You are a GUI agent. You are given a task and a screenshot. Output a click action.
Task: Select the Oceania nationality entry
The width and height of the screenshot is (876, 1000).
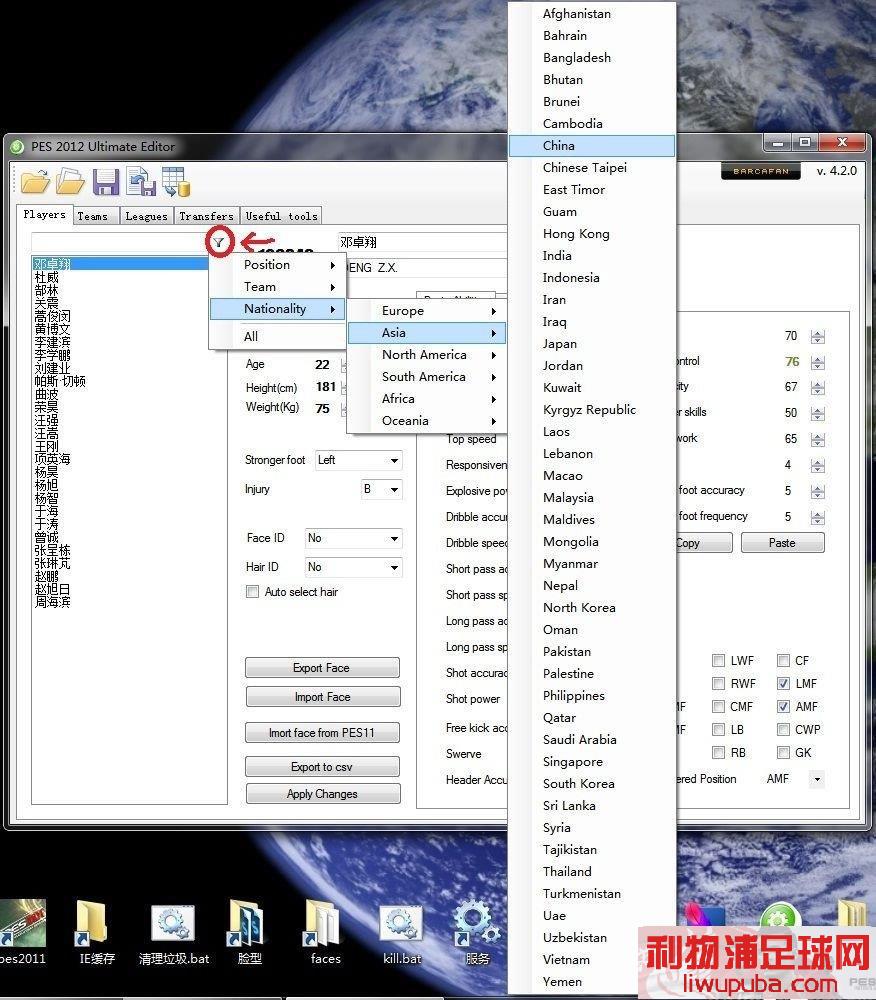pos(427,421)
